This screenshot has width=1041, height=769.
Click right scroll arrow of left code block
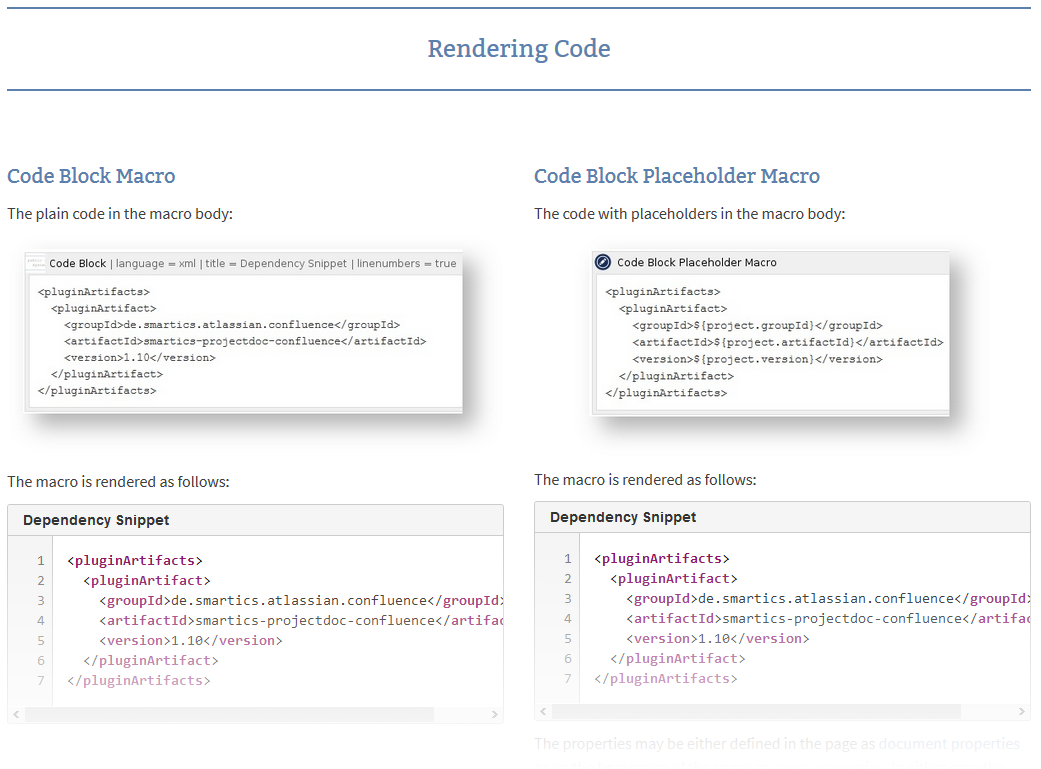(x=494, y=714)
